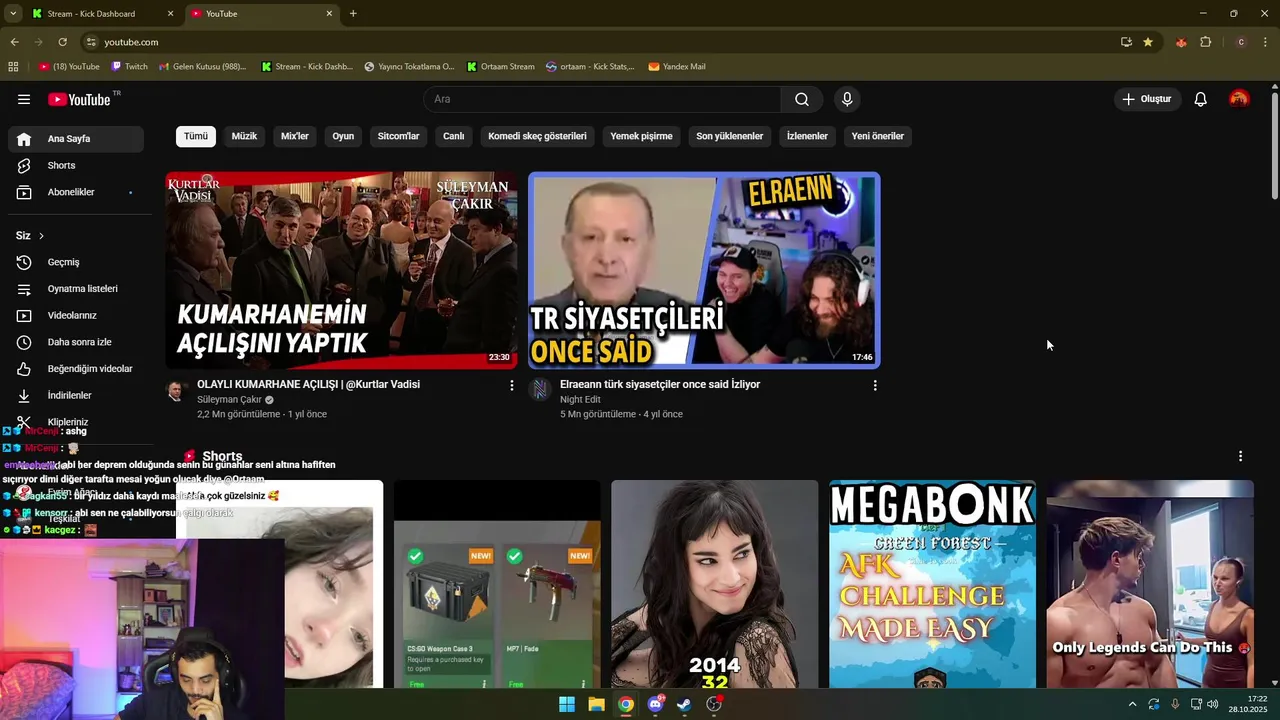Screen dimensions: 1280x720
Task: Open the Twitch bookmark
Action: point(129,67)
